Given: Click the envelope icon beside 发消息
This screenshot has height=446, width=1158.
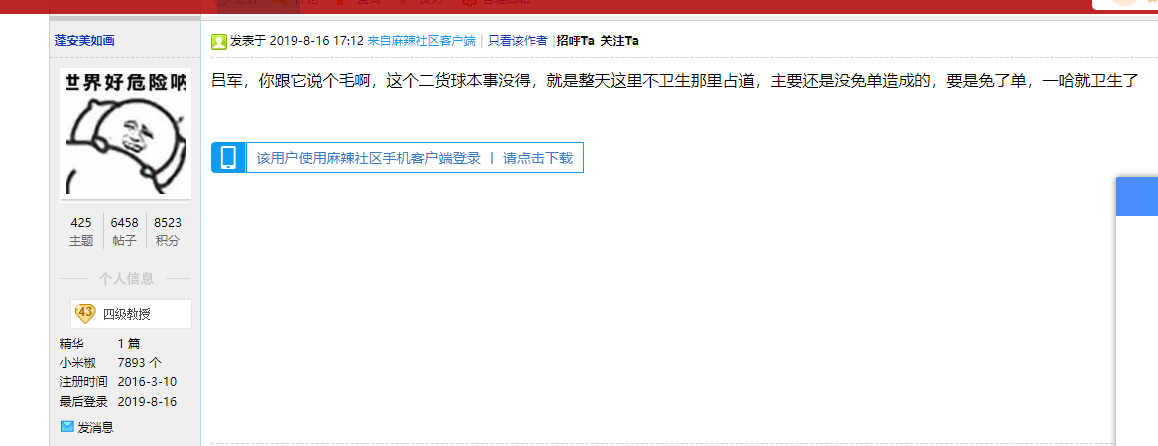Looking at the screenshot, I should [x=67, y=427].
